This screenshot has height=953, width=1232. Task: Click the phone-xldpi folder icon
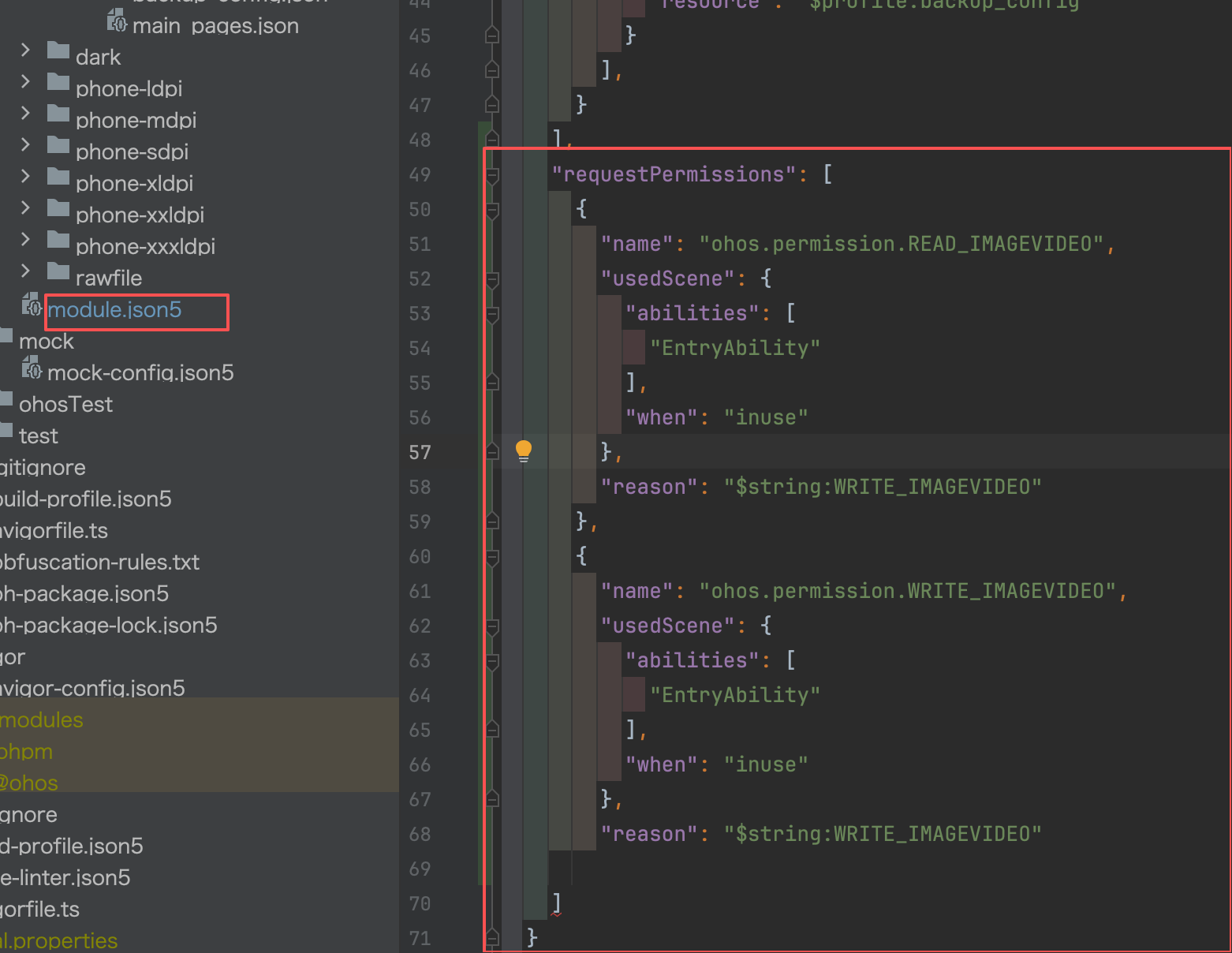point(58,178)
